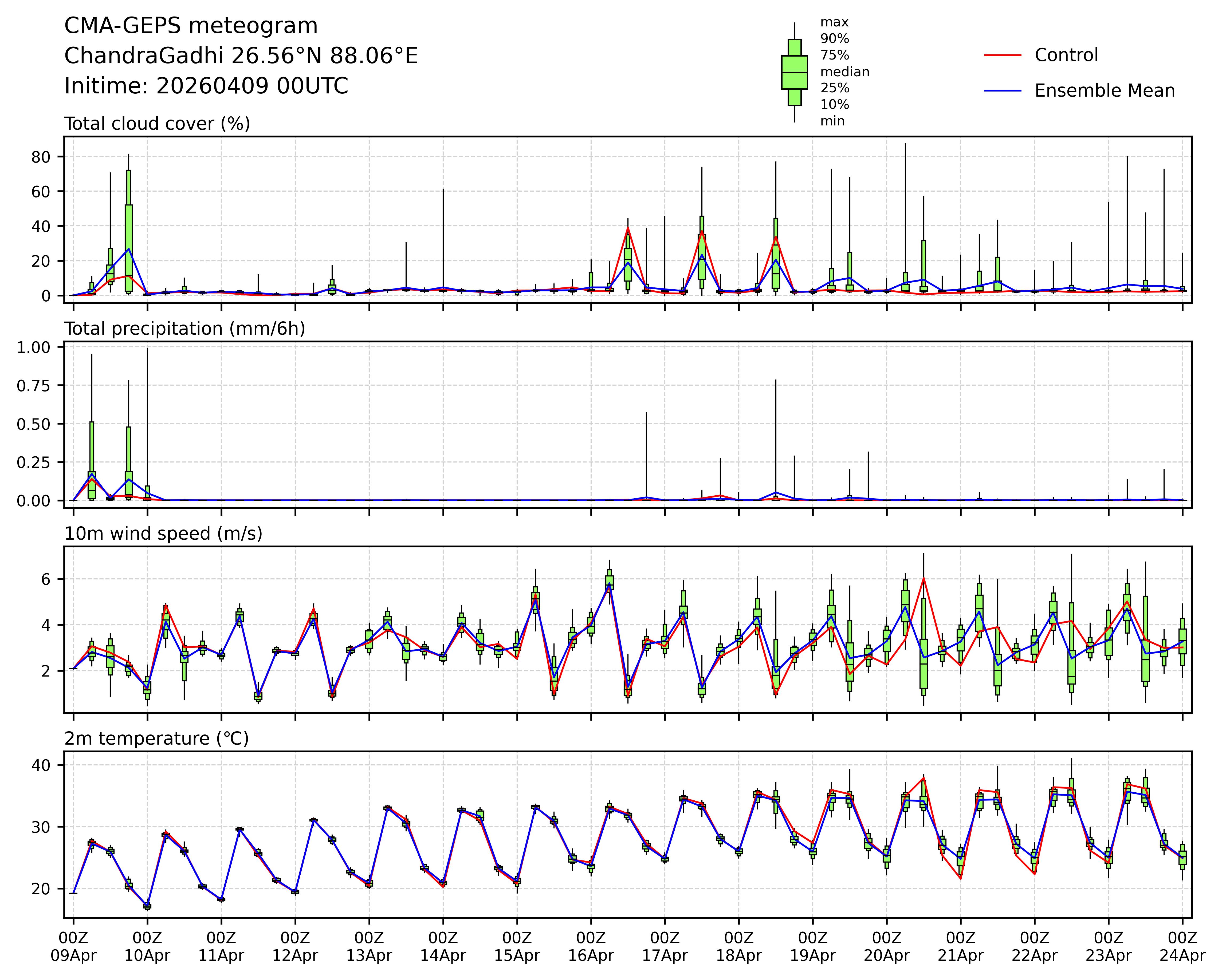Click '2m temperature (℃)' panel title
This screenshot has height=980, width=1222.
[x=156, y=739]
